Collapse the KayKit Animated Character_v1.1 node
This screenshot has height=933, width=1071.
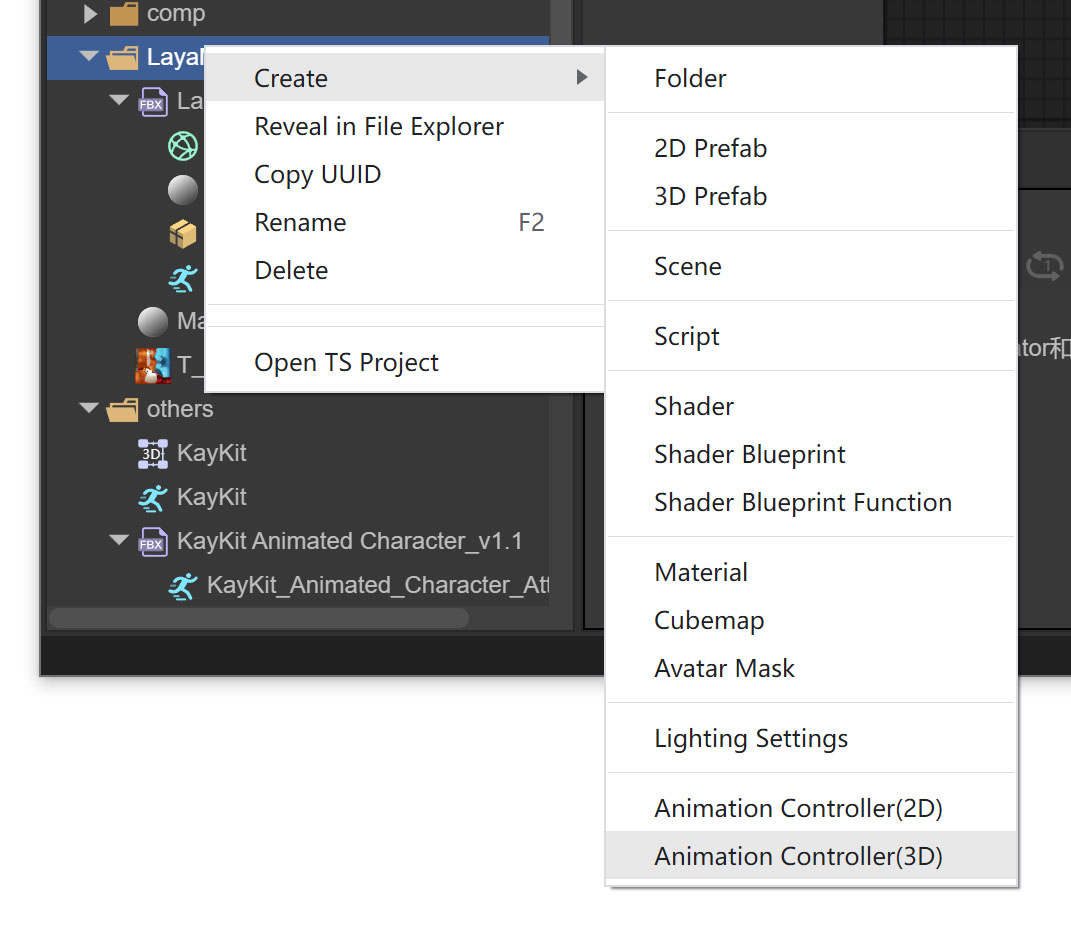click(x=119, y=541)
